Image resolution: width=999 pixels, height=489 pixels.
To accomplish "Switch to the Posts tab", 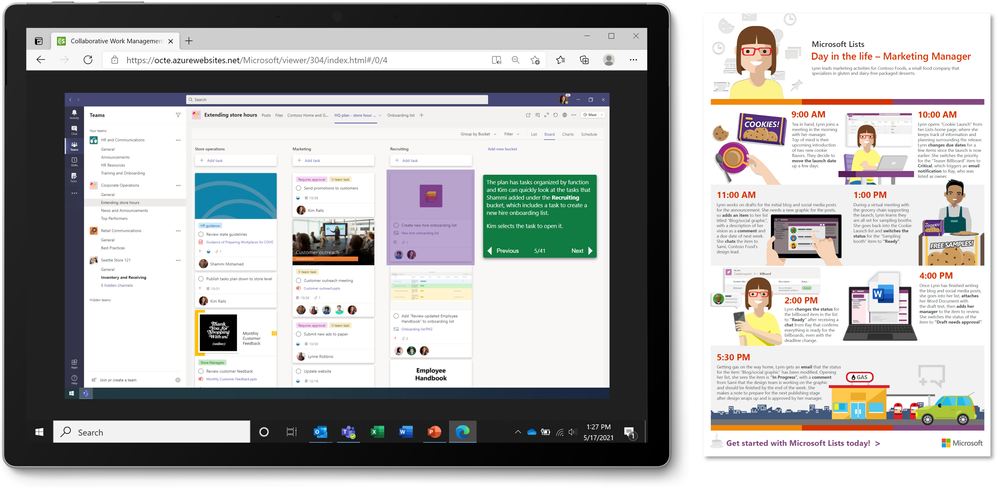I will click(x=266, y=115).
